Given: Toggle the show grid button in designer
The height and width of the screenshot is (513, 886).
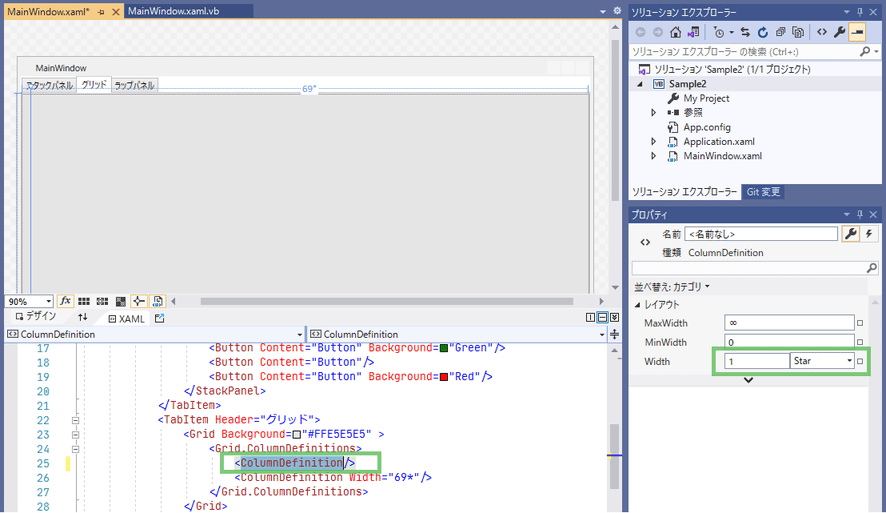Looking at the screenshot, I should pyautogui.click(x=84, y=301).
